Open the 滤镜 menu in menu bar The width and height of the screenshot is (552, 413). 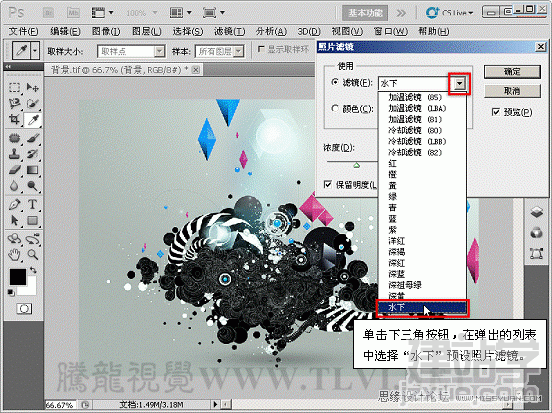click(229, 32)
